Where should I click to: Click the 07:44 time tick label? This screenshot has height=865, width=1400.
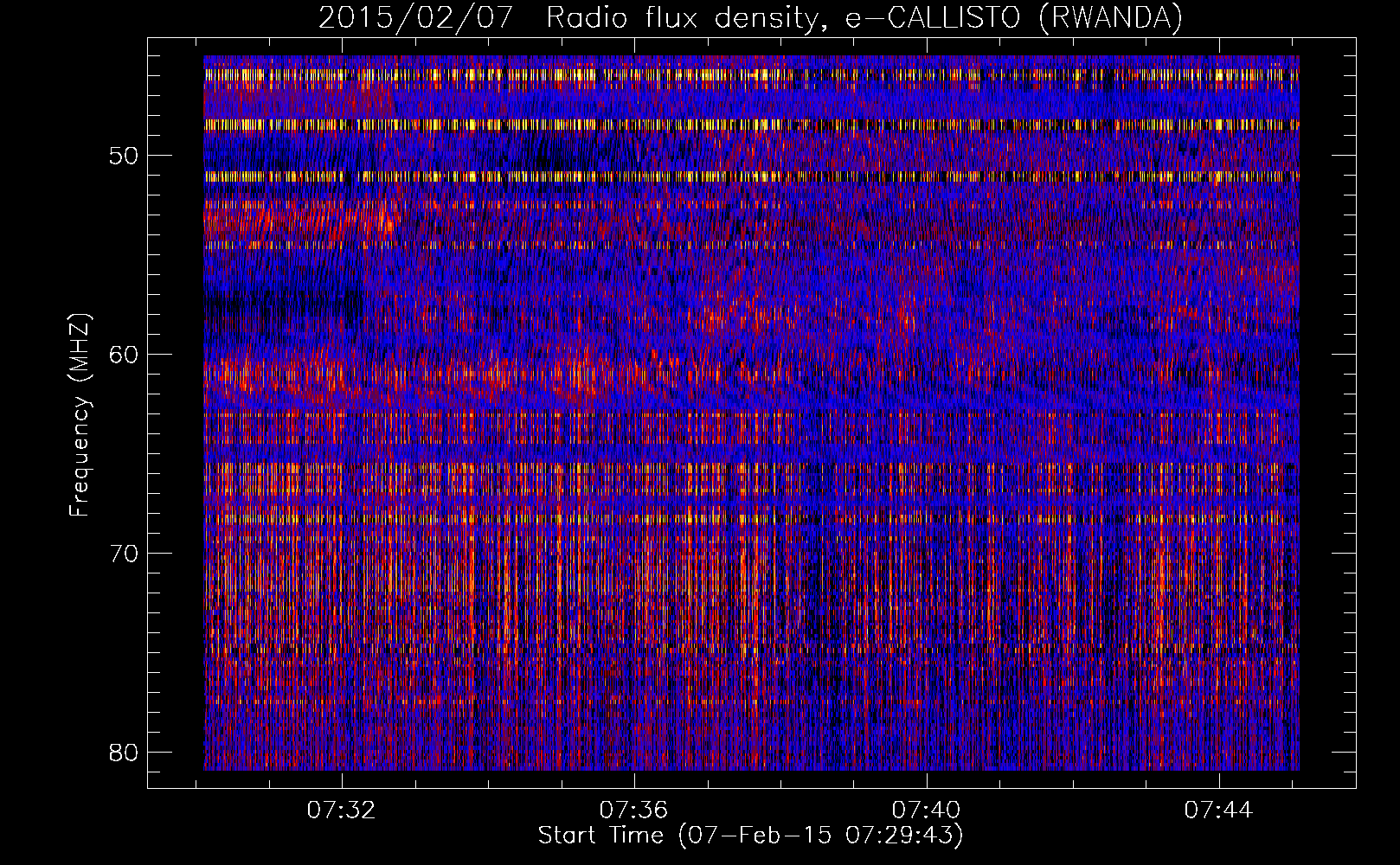pyautogui.click(x=1219, y=811)
